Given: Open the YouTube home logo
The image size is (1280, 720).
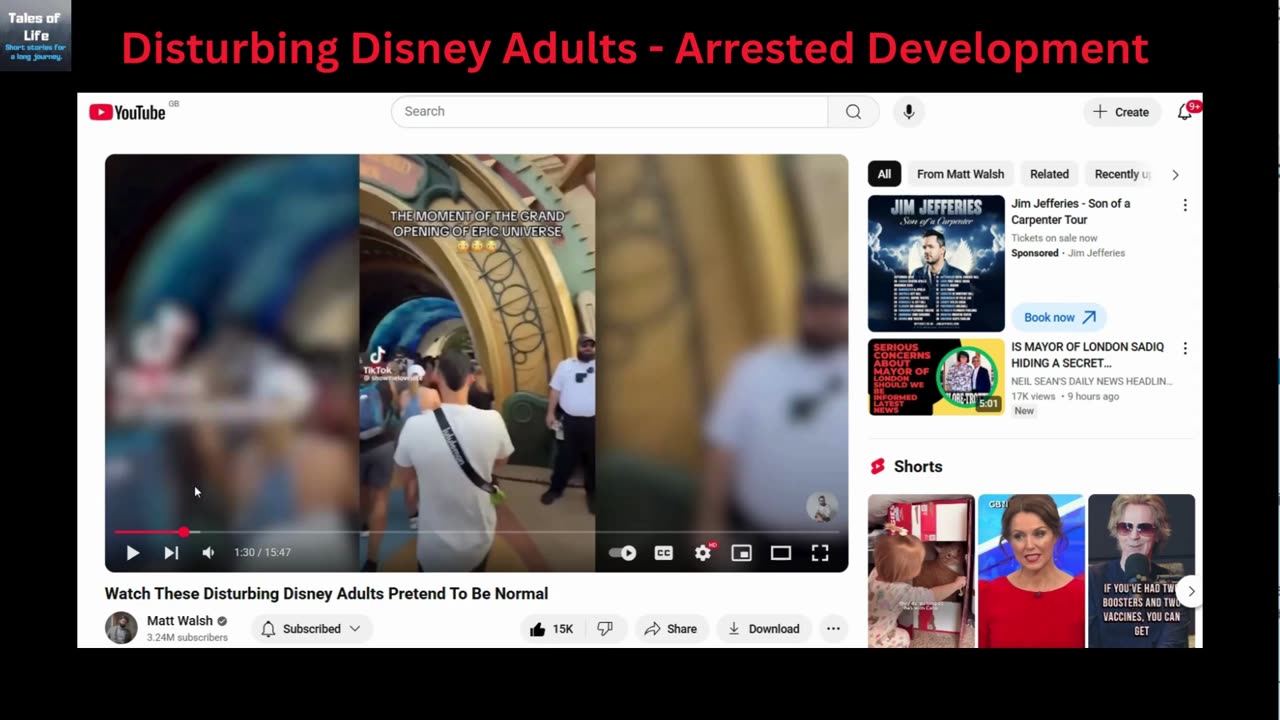Looking at the screenshot, I should pyautogui.click(x=127, y=112).
